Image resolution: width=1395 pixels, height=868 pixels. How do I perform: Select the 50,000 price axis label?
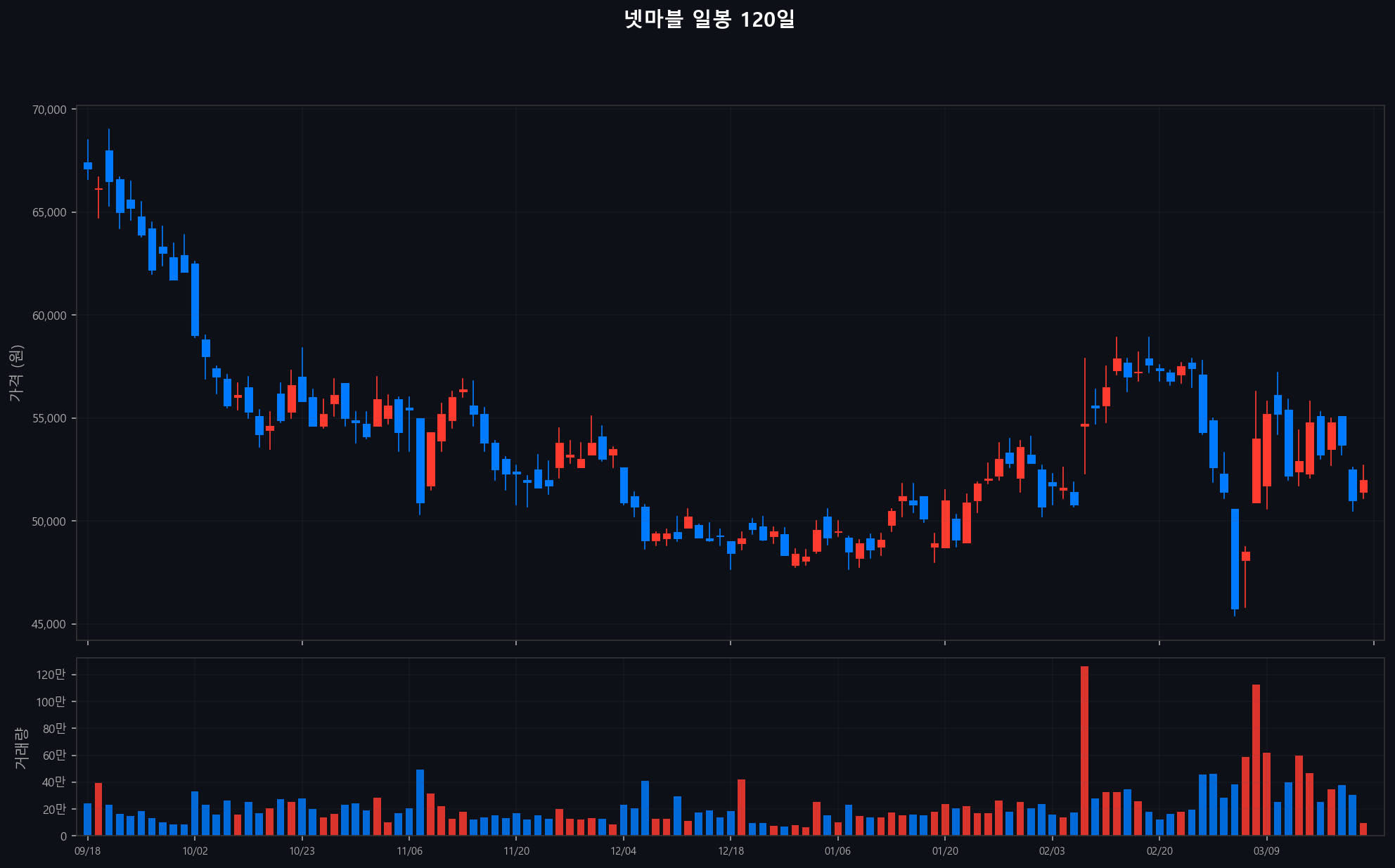pos(49,522)
